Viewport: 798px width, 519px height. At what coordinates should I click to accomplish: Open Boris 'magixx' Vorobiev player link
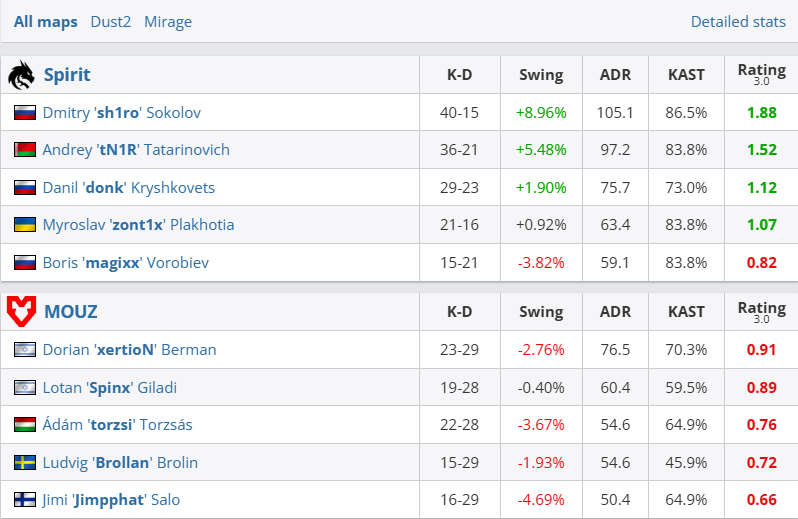point(125,263)
